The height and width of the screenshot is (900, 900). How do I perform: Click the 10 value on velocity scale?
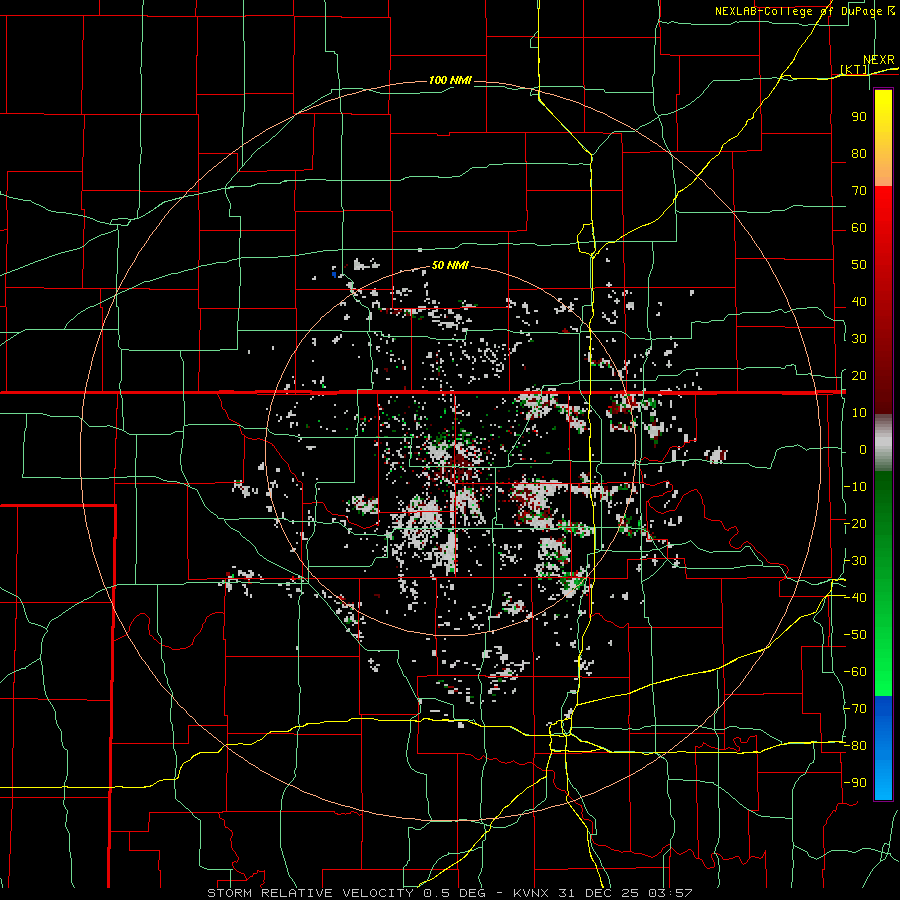859,413
